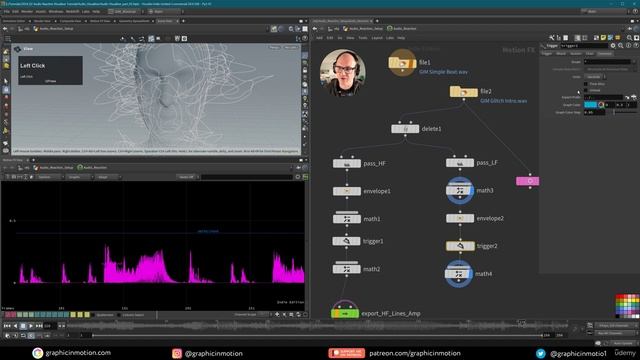640x360 pixels.
Task: Select the envelope1 node
Action: 347,191
